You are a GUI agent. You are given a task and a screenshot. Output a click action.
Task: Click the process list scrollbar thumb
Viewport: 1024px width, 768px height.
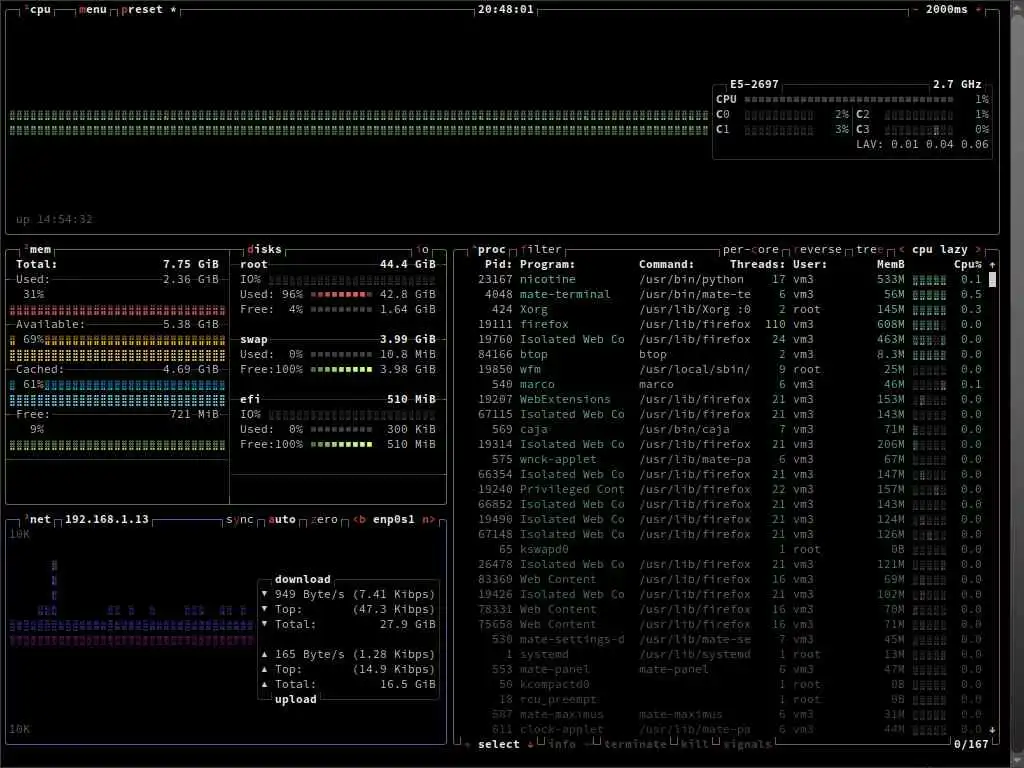[993, 280]
